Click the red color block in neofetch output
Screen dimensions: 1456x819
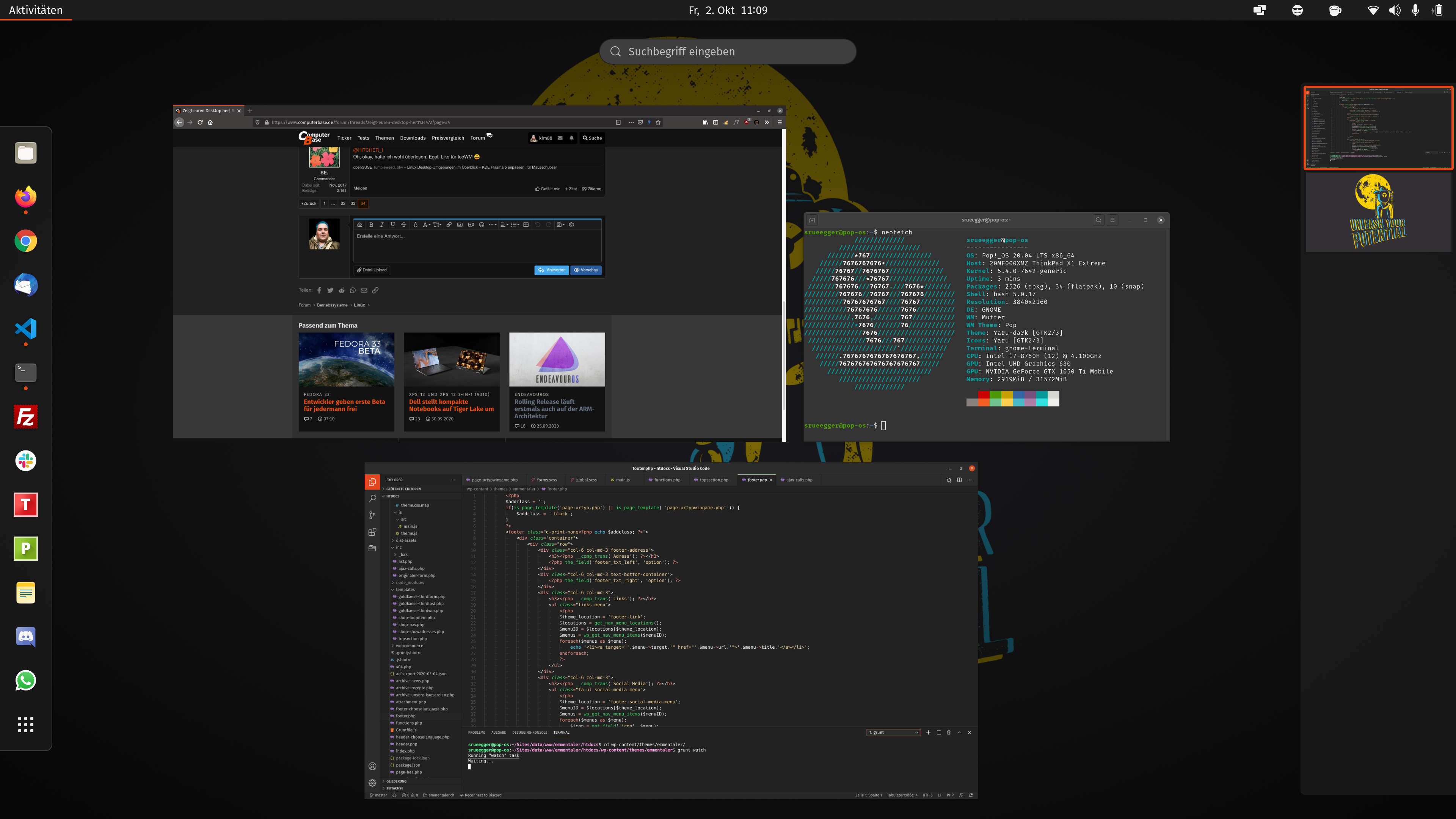984,395
